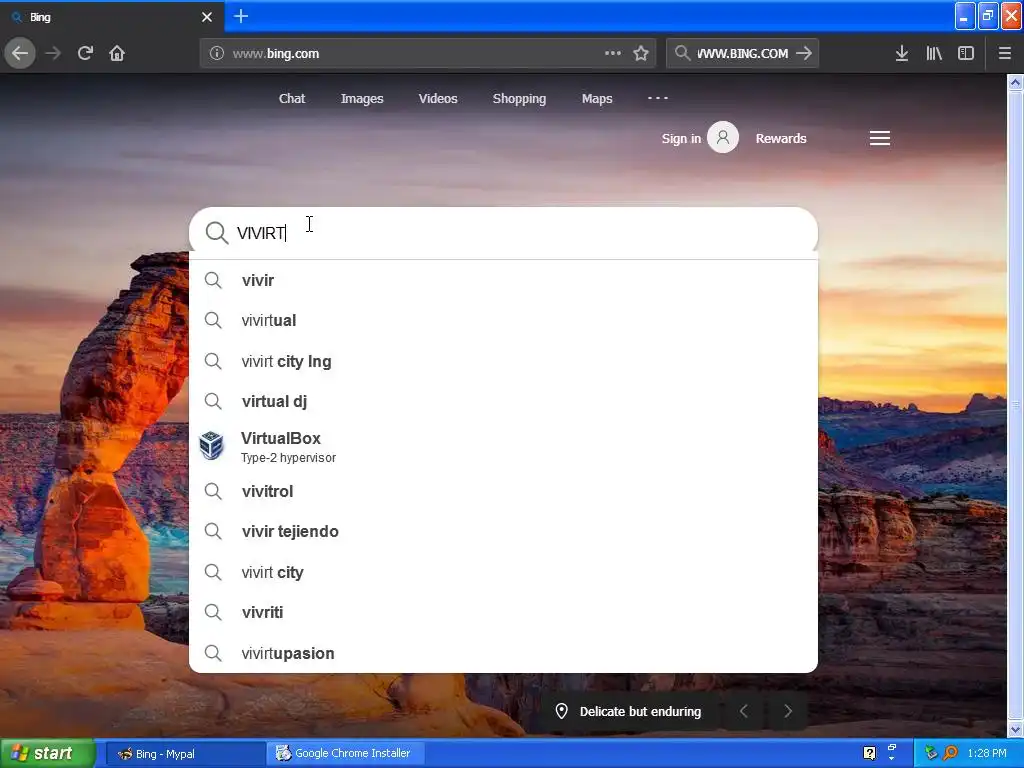Open page actions three-dot menu in address bar
The height and width of the screenshot is (768, 1024).
[613, 53]
